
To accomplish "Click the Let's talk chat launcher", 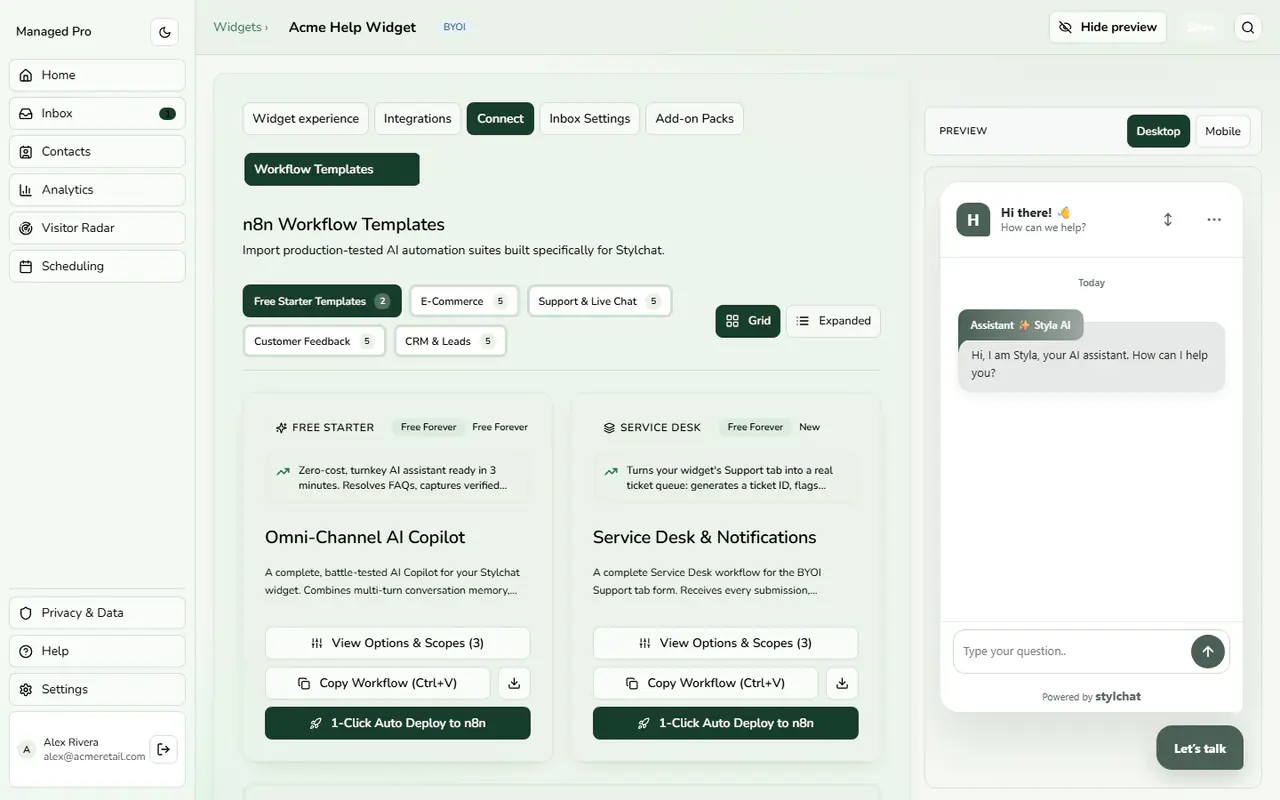I will coord(1200,748).
